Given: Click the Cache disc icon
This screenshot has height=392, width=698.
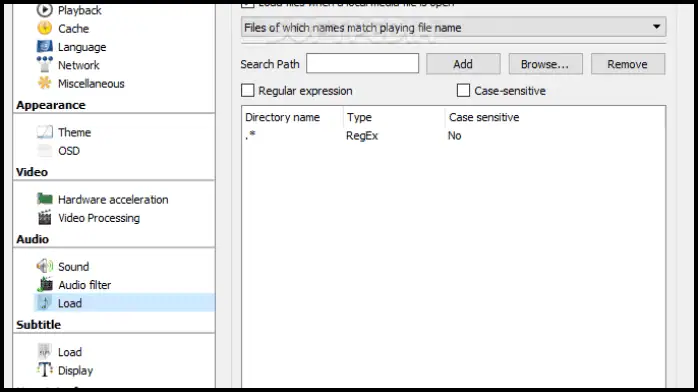Looking at the screenshot, I should click(x=45, y=28).
